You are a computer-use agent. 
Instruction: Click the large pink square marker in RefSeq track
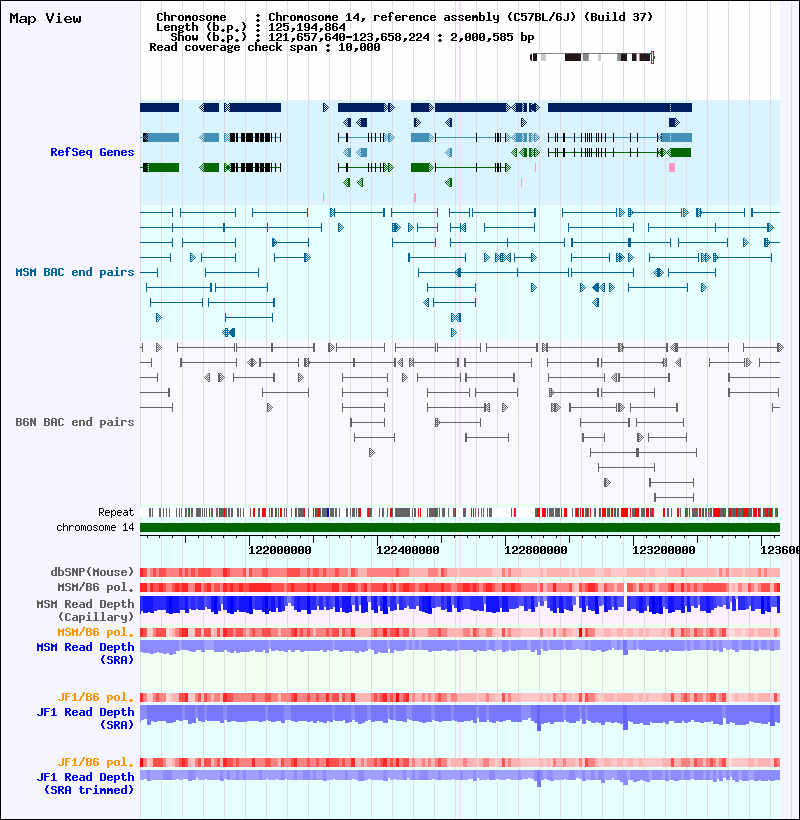pyautogui.click(x=672, y=167)
